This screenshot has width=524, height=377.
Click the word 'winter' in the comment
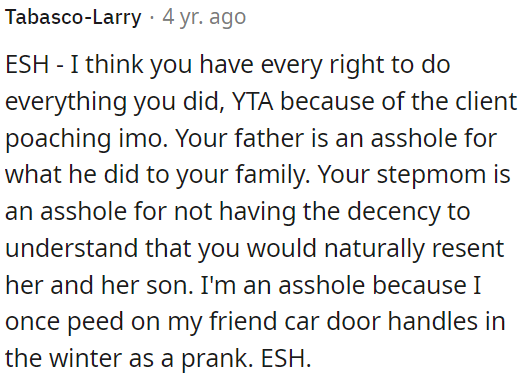pyautogui.click(x=86, y=358)
